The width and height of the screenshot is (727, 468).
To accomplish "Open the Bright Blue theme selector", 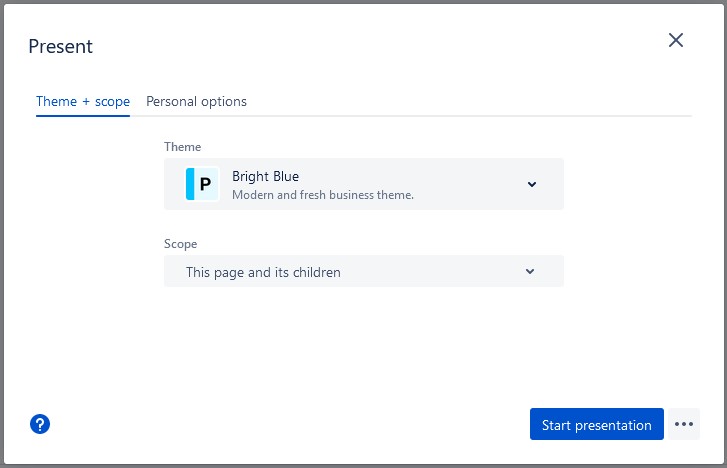I will [x=364, y=184].
